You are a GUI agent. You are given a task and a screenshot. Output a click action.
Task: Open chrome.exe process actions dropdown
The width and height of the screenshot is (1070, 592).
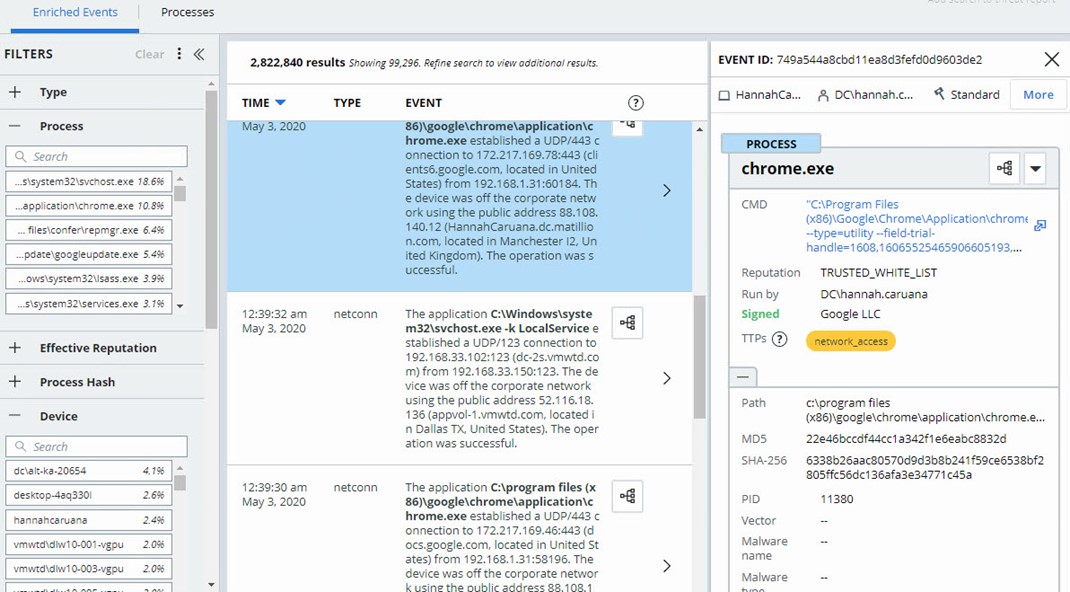click(1035, 168)
